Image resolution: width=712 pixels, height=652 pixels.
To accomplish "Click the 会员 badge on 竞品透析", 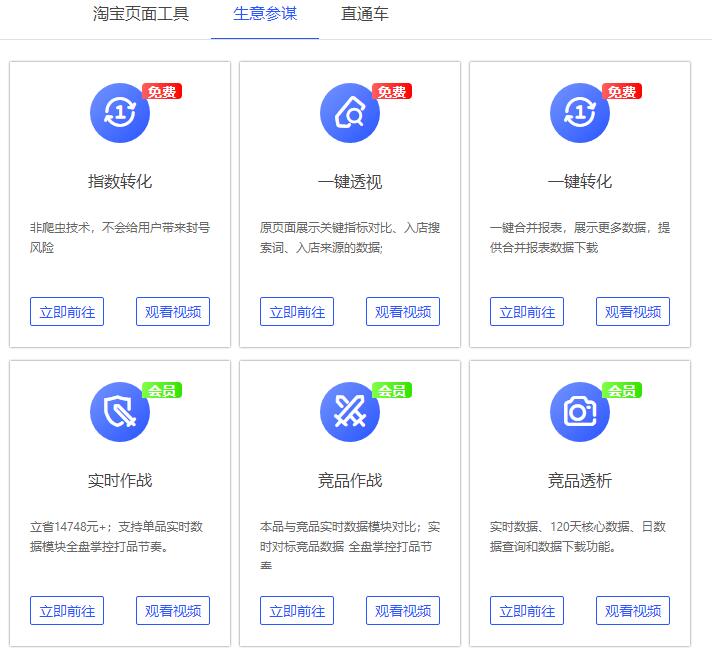I will coord(622,390).
